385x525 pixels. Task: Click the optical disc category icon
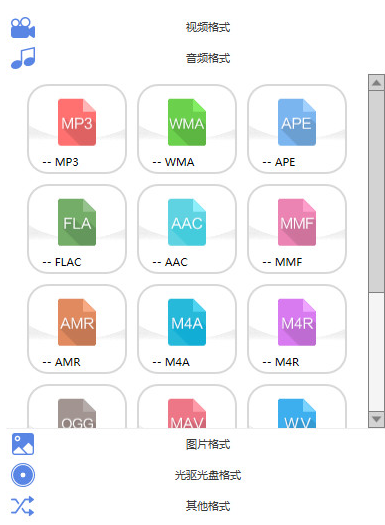coord(23,475)
